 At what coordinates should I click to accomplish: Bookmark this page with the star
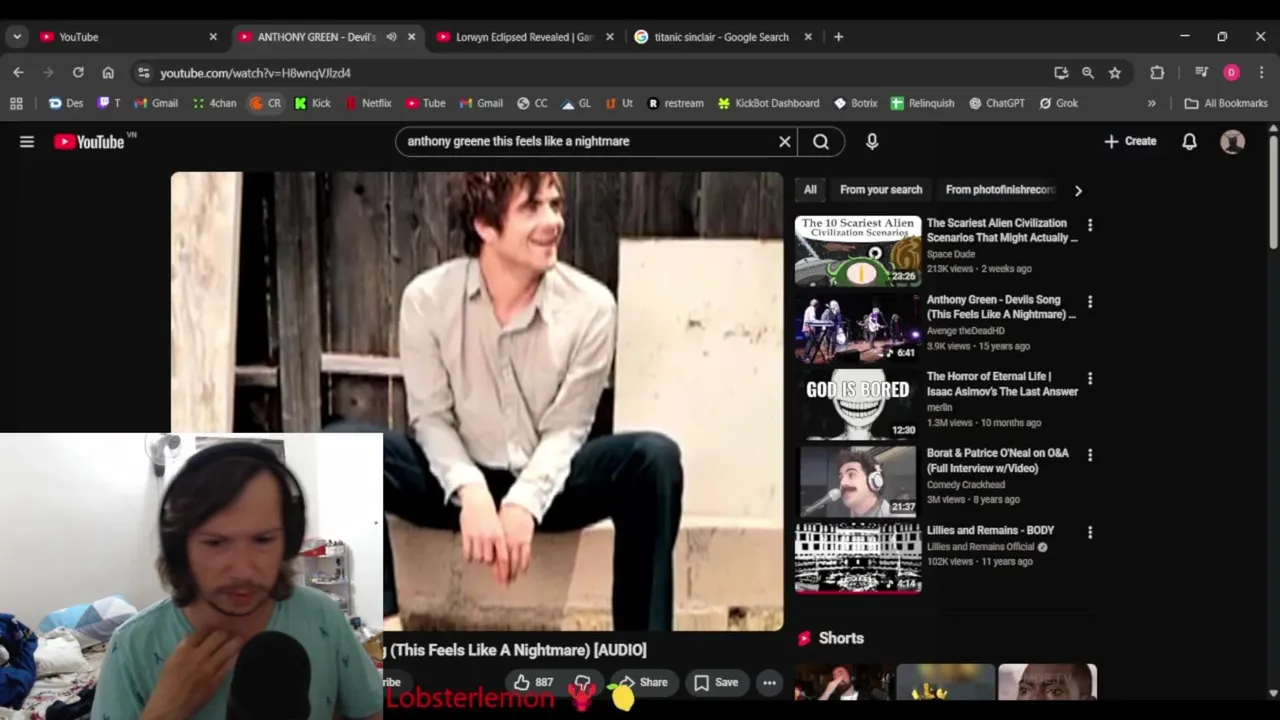pyautogui.click(x=1115, y=73)
